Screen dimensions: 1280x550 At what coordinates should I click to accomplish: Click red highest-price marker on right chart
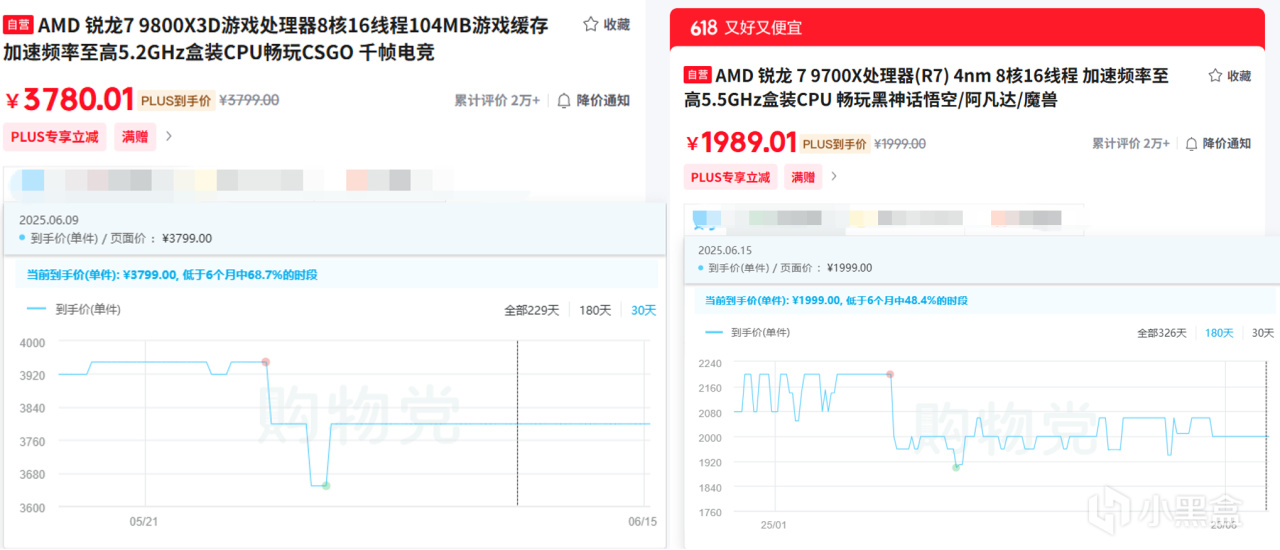890,374
